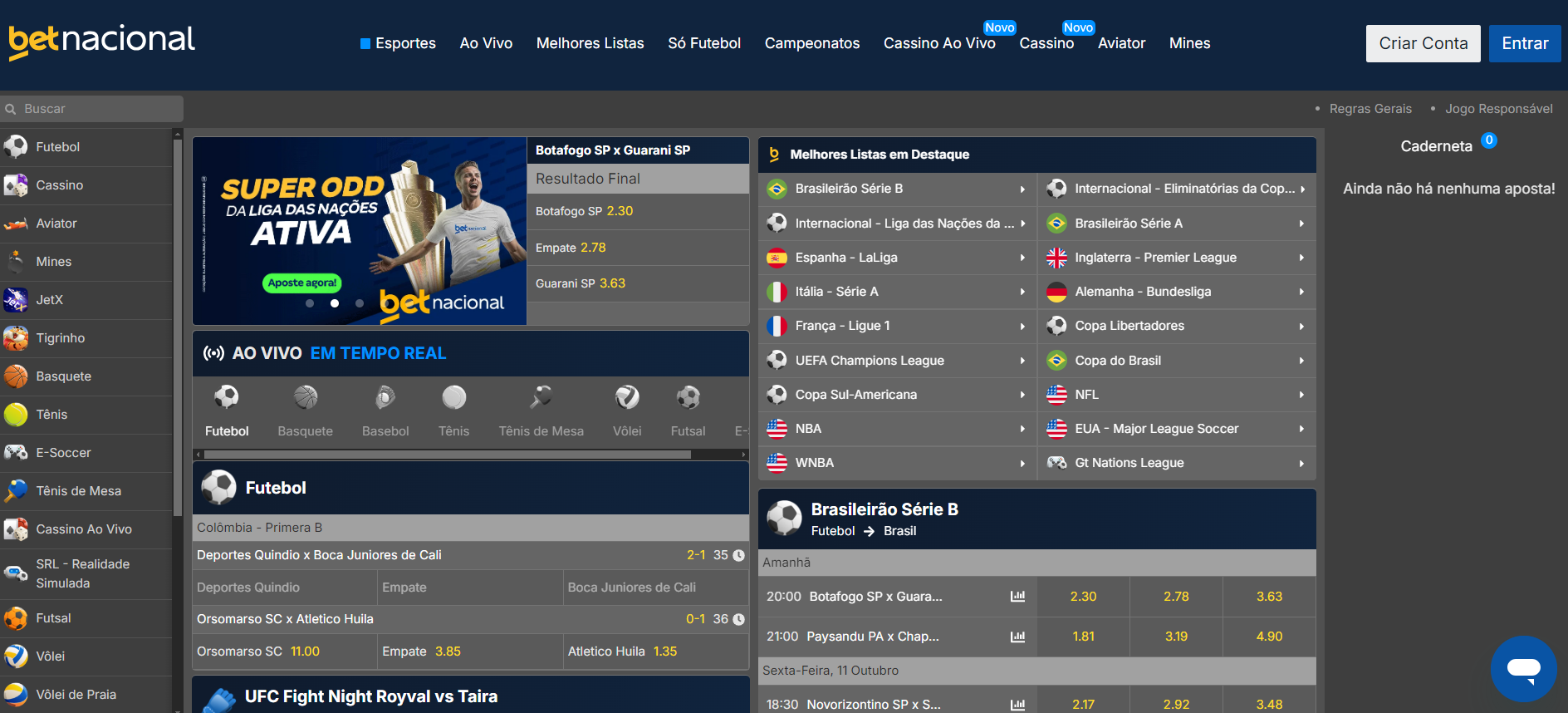1568x713 pixels.
Task: Click the live sports tabs horizontal scrollbar
Action: 448,455
